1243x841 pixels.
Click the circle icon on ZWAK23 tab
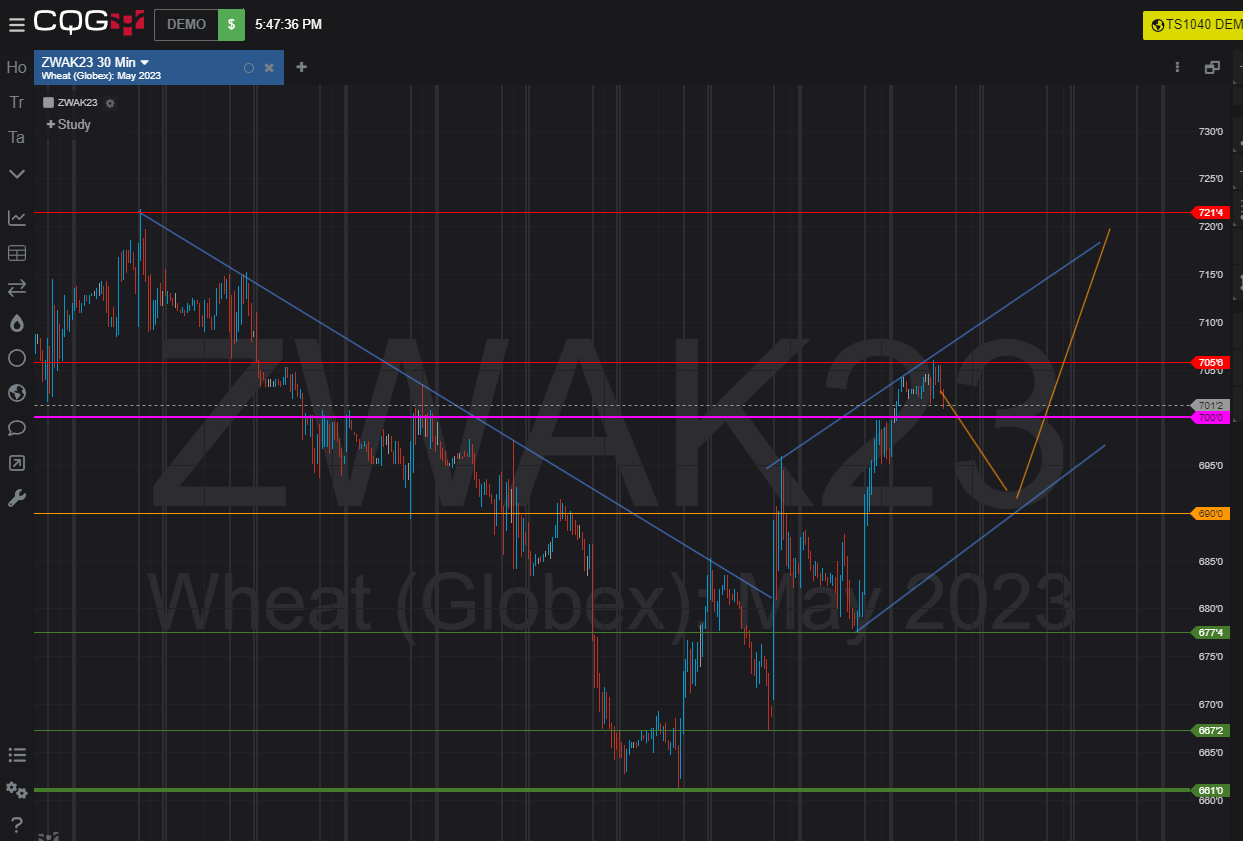point(249,68)
